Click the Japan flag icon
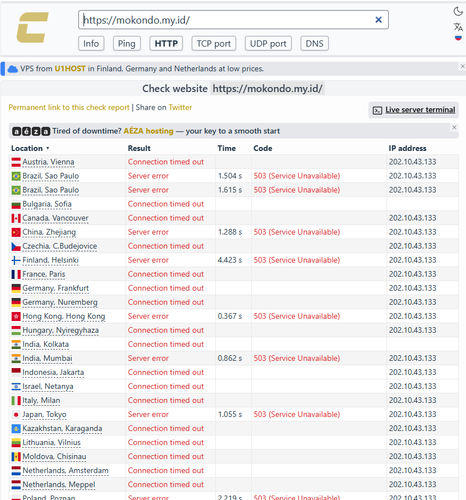 [16, 415]
